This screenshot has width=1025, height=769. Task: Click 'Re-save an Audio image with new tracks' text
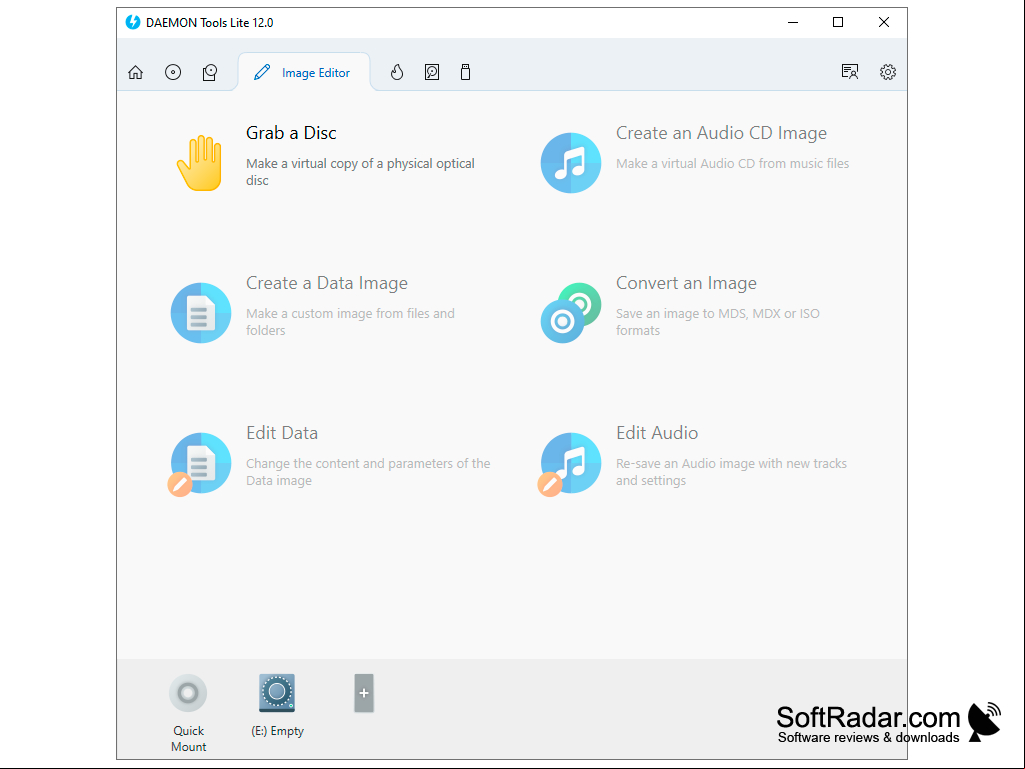tap(731, 471)
